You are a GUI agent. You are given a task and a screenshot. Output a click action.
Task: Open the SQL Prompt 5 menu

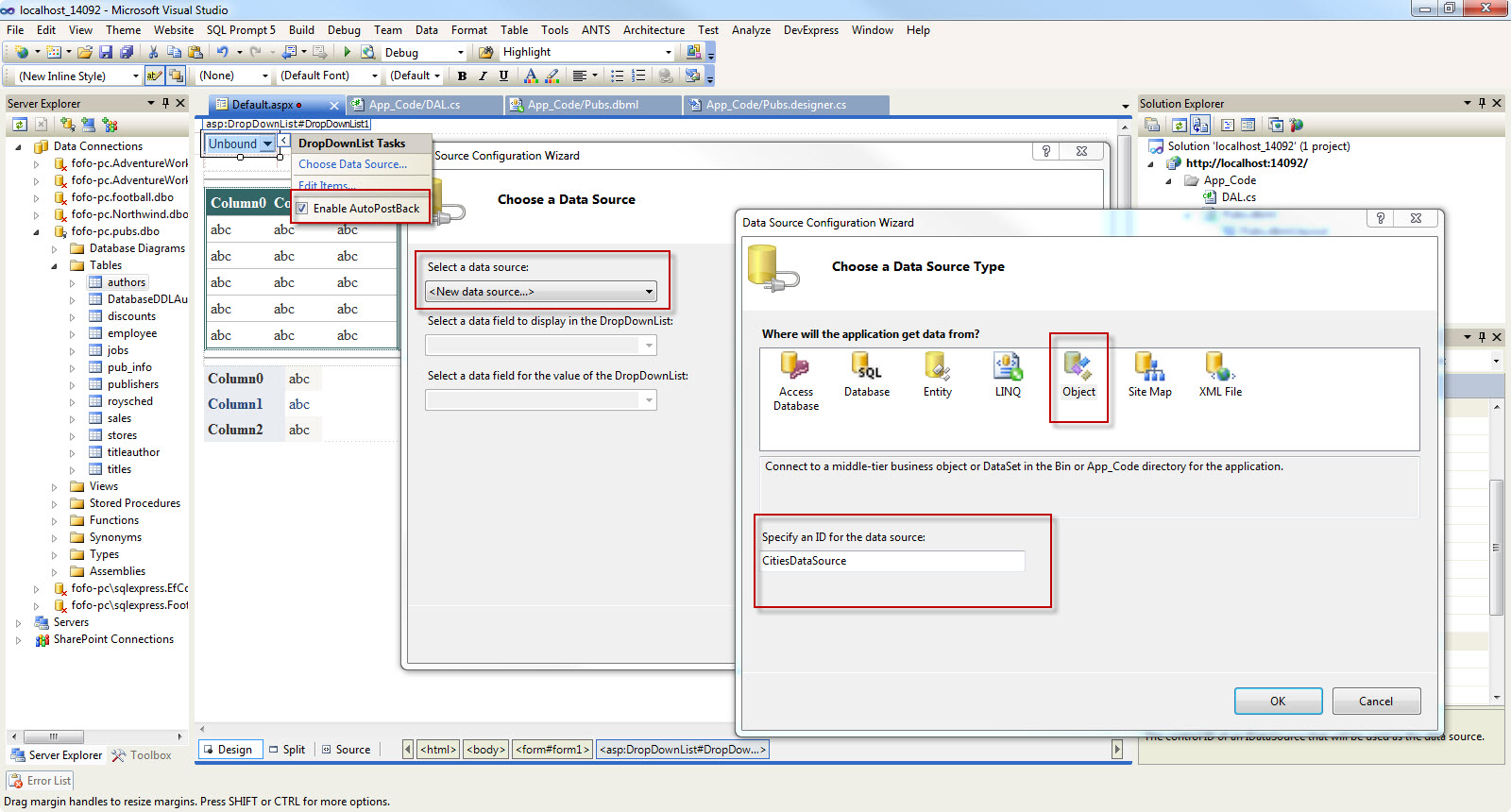tap(241, 30)
